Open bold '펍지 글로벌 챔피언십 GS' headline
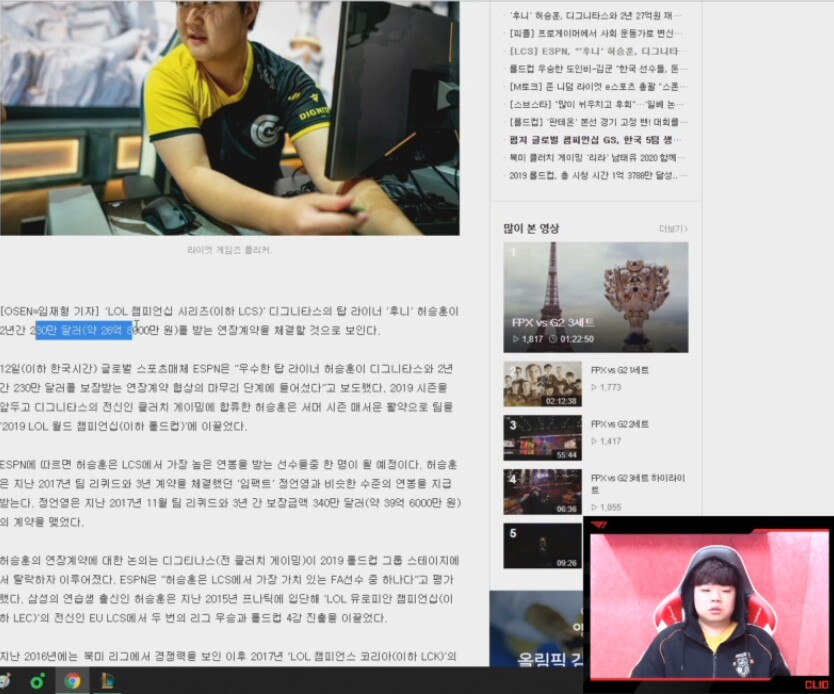The height and width of the screenshot is (694, 834). 596,140
